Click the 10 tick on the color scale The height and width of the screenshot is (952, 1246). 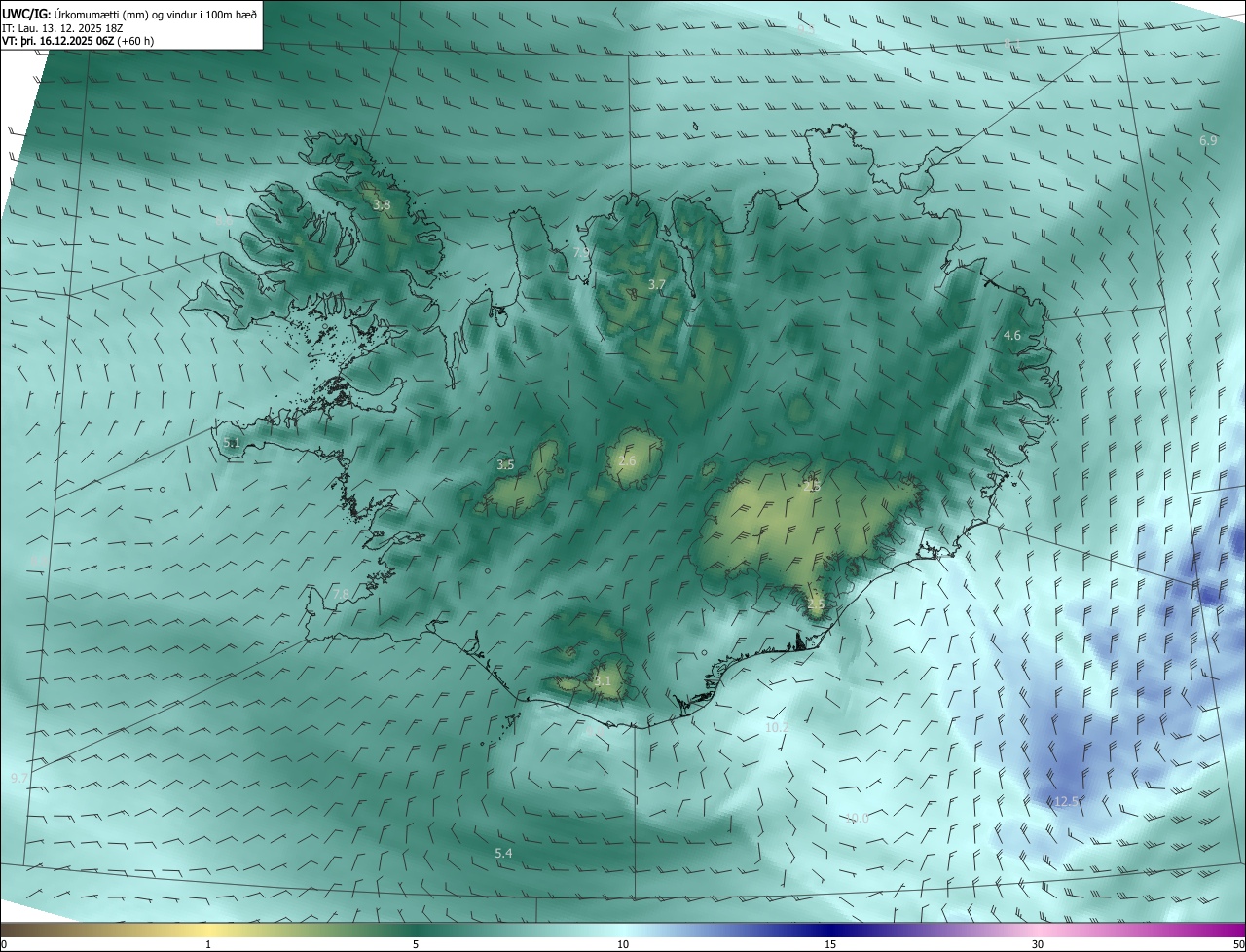tap(623, 944)
